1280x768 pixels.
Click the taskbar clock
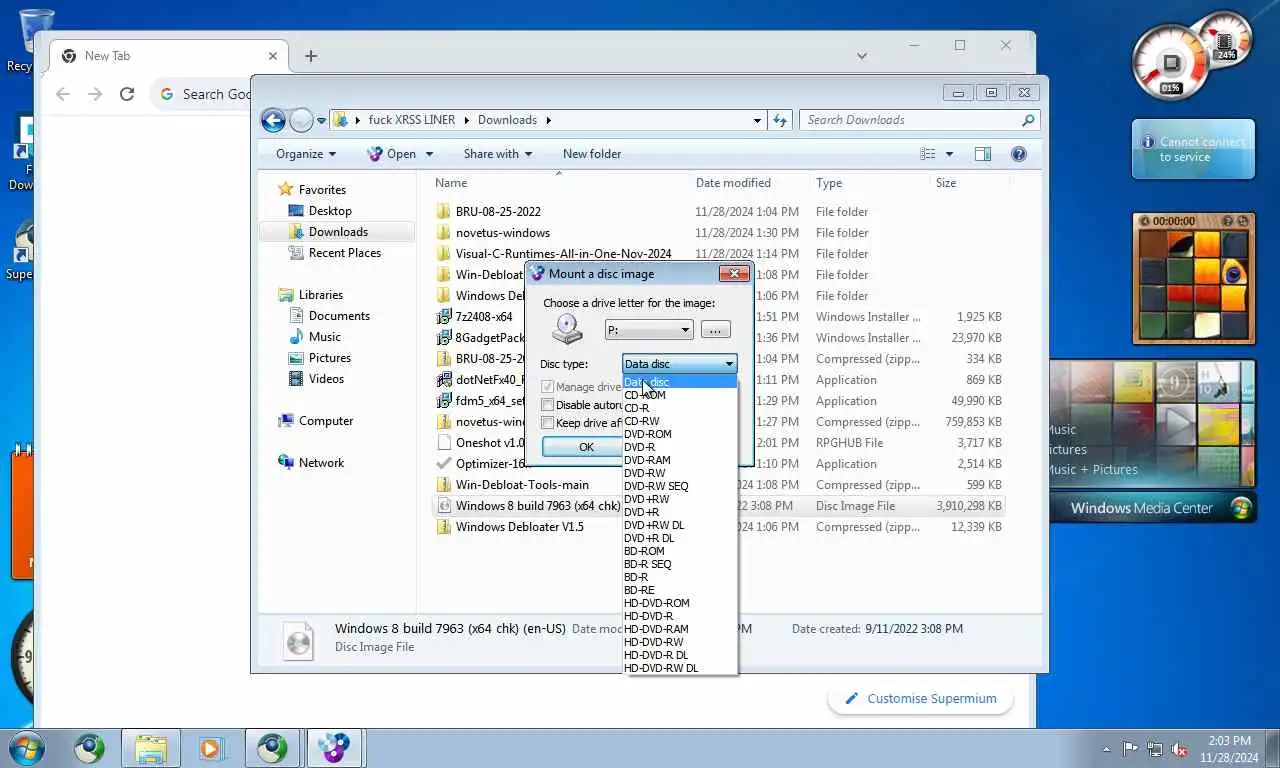click(1228, 749)
